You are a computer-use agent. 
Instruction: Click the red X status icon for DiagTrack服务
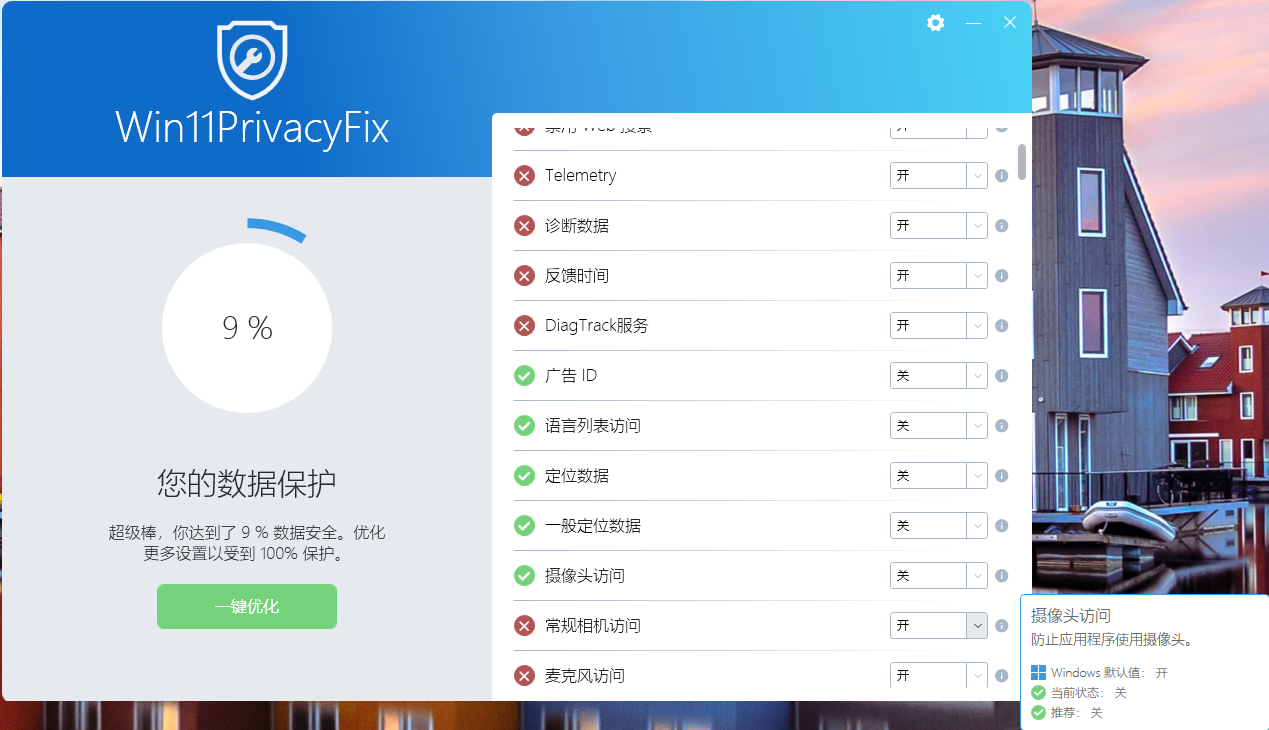click(524, 326)
